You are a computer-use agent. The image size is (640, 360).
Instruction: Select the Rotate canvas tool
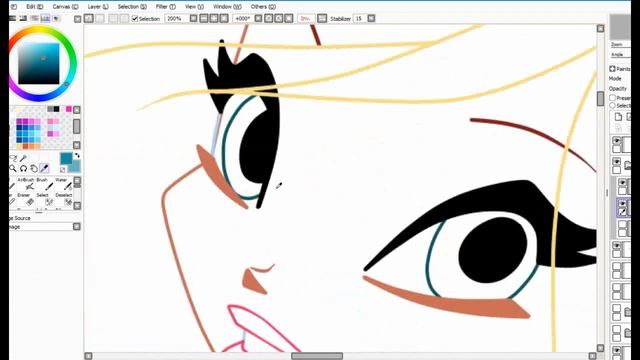24,168
